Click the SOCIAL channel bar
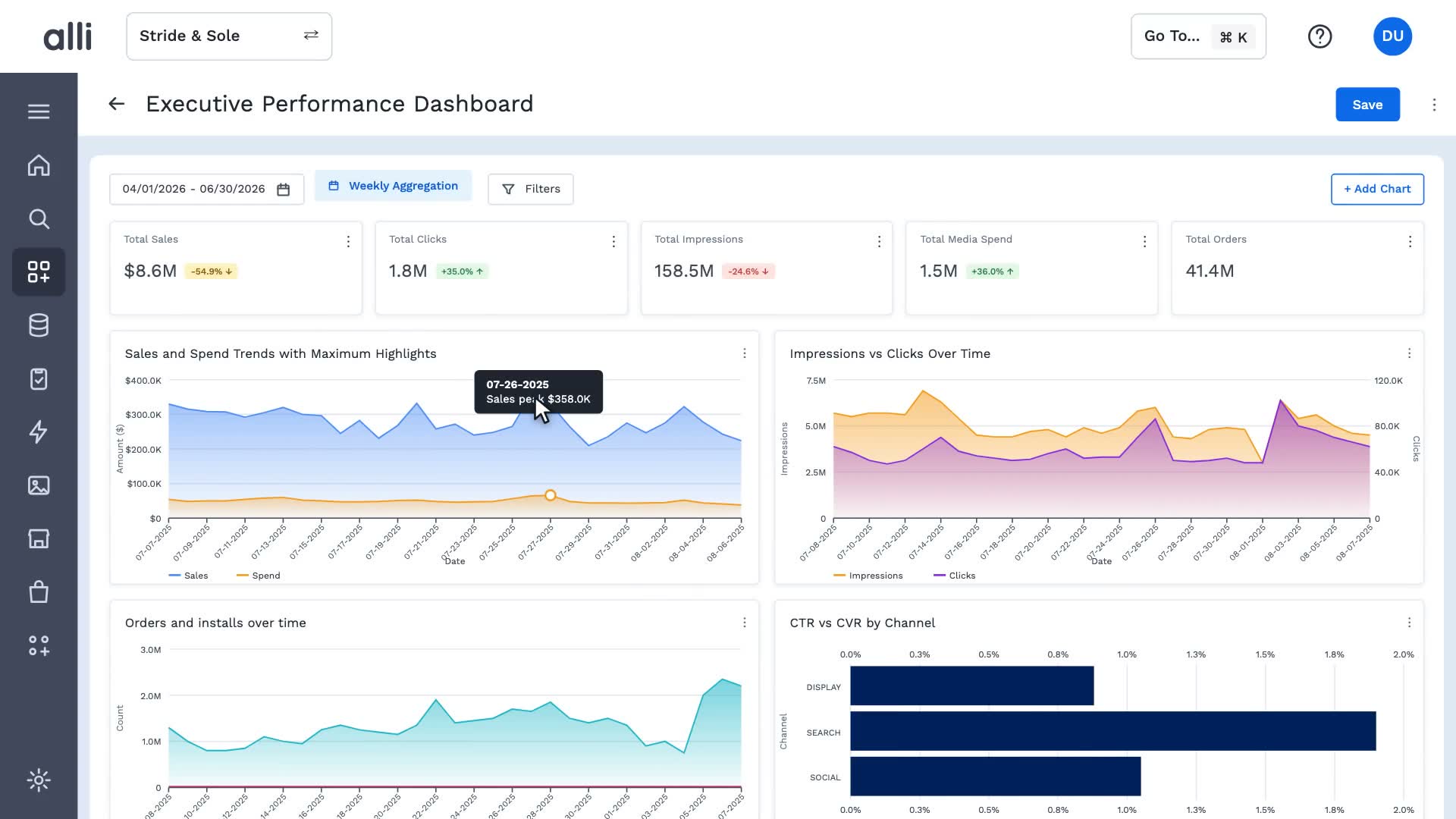 [996, 777]
